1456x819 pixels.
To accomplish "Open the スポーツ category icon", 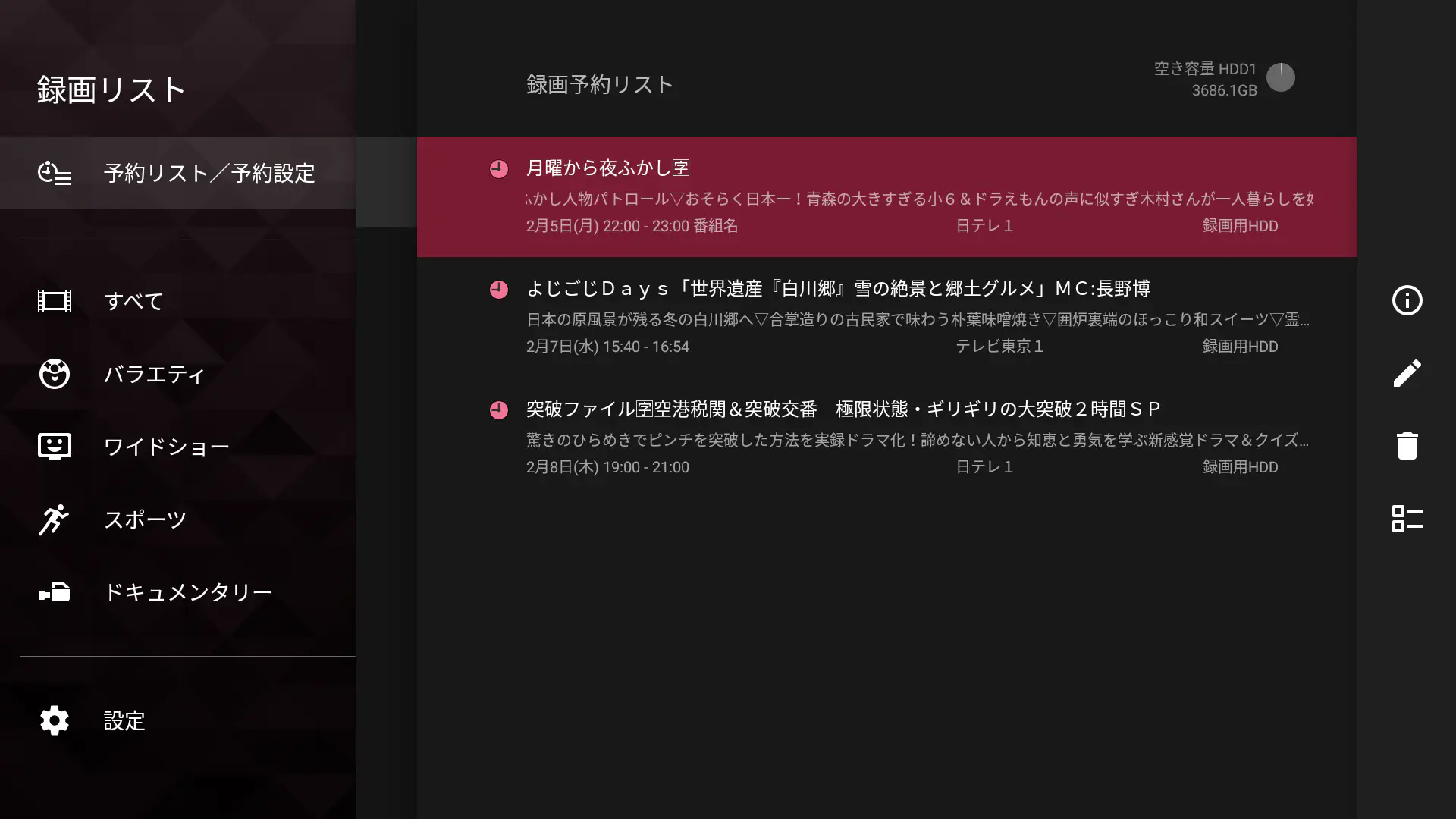I will pyautogui.click(x=53, y=519).
